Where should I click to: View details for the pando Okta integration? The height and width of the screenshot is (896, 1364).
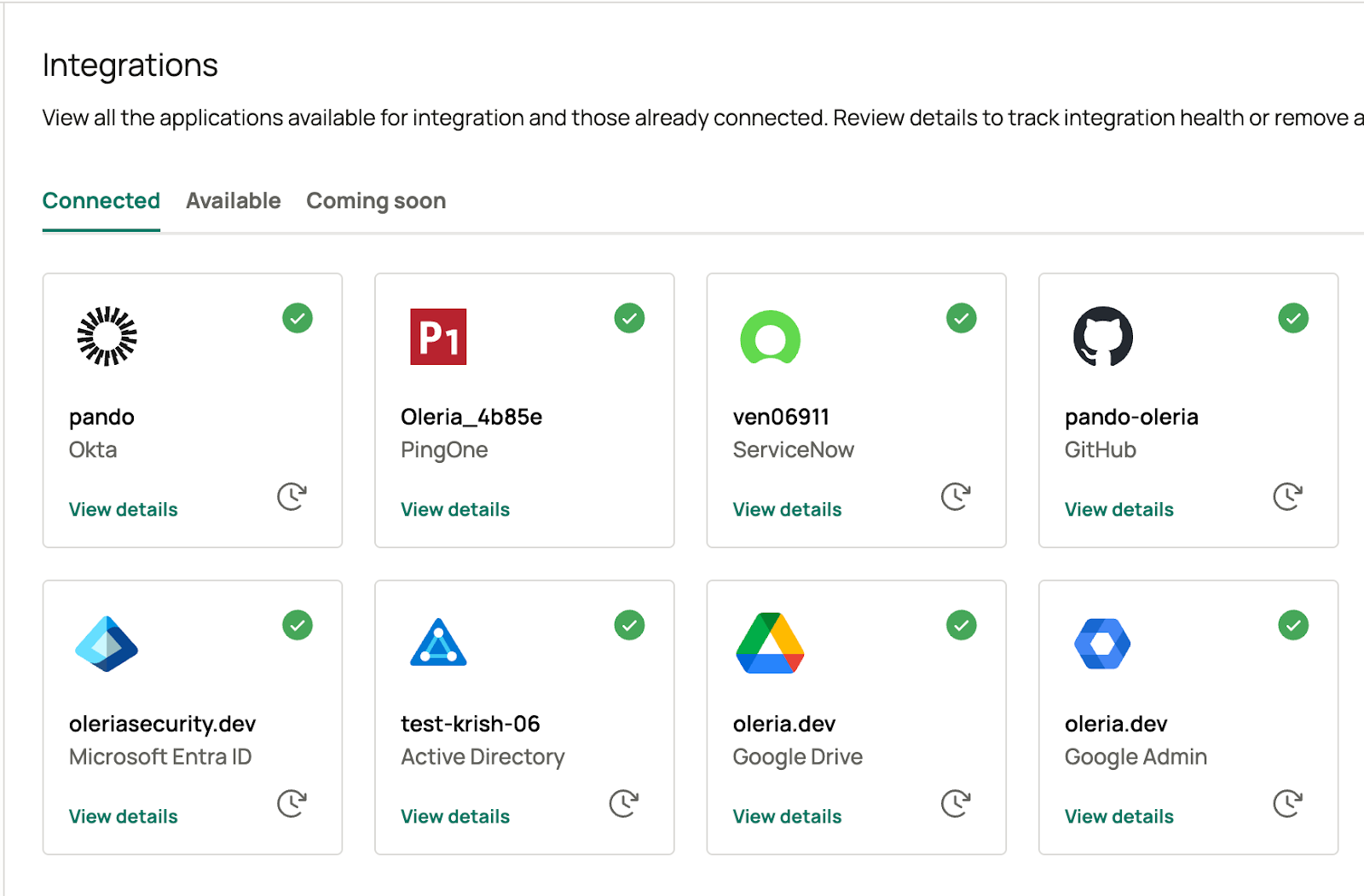(124, 510)
